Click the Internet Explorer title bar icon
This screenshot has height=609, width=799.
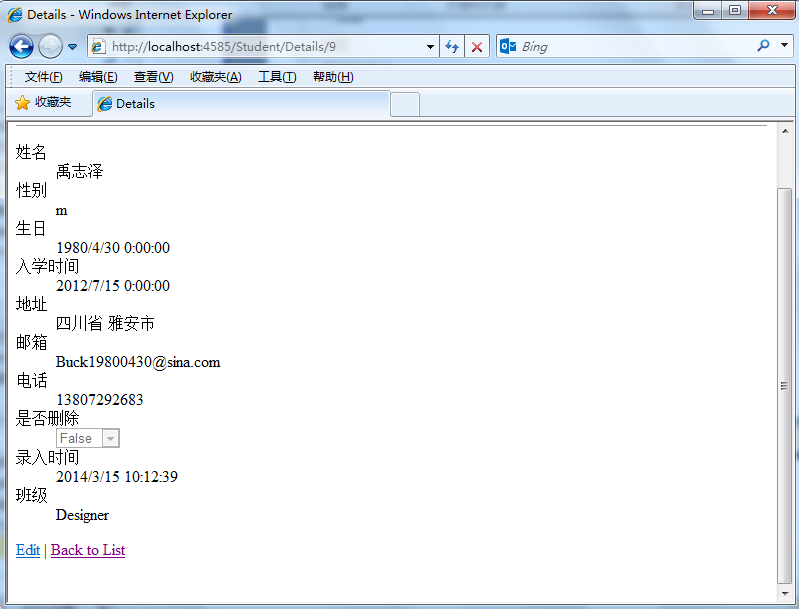(x=15, y=14)
